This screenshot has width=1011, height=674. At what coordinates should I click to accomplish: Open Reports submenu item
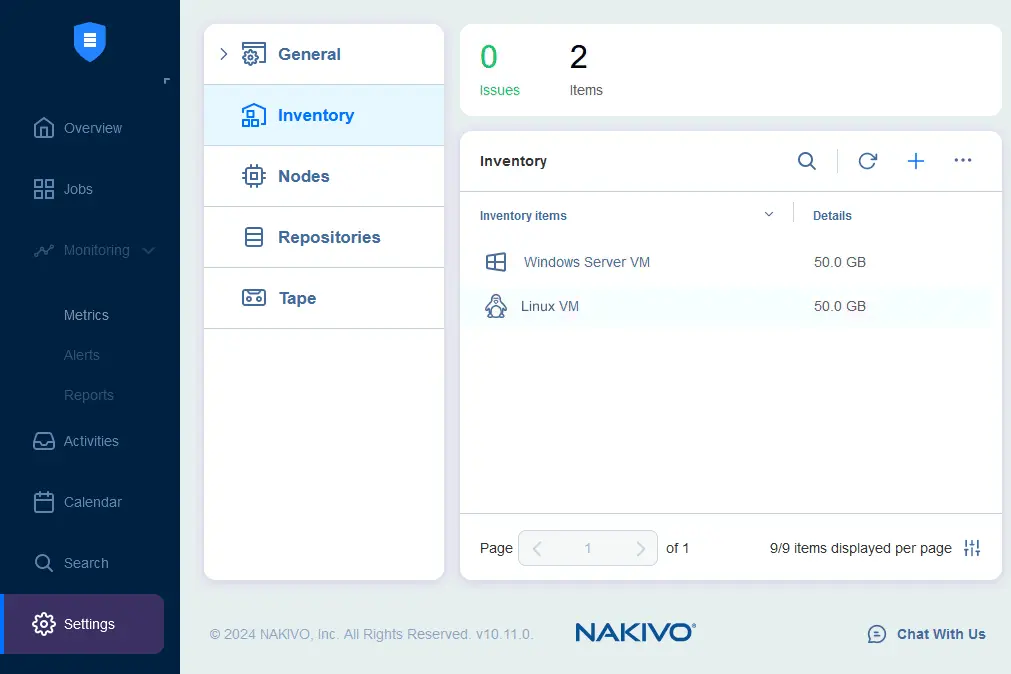88,395
